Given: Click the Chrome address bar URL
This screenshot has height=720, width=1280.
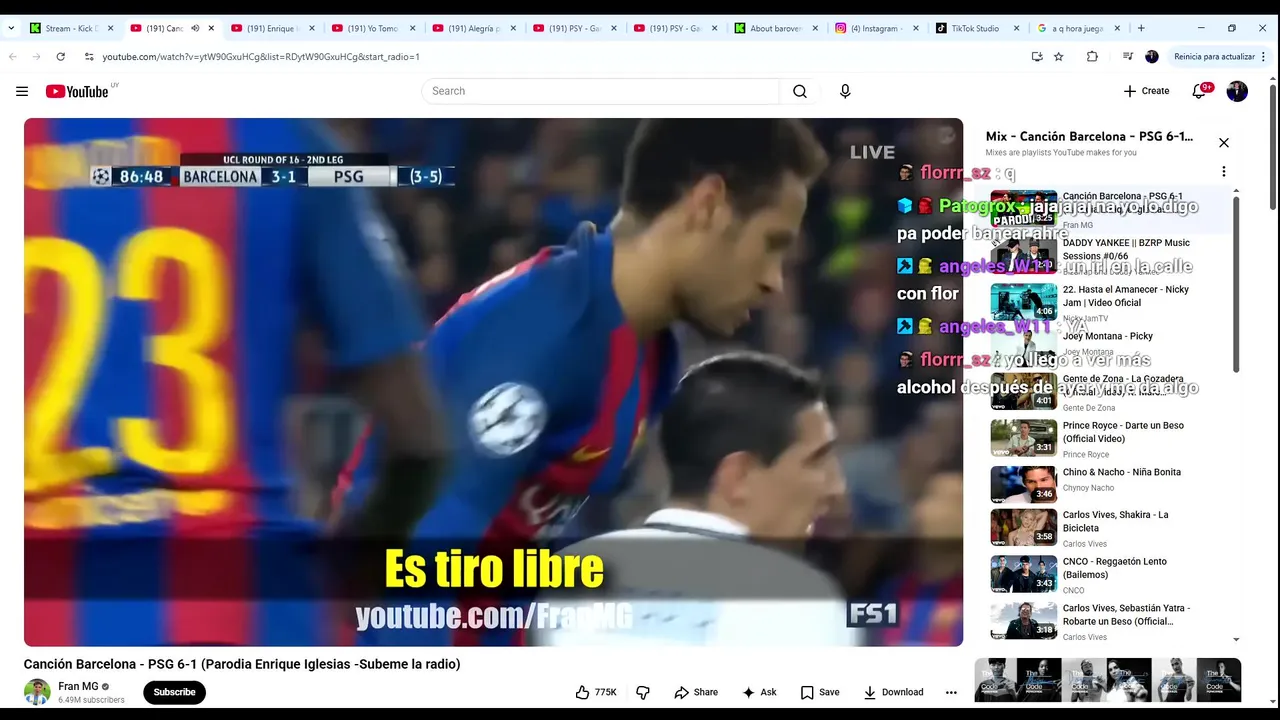Looking at the screenshot, I should (260, 57).
